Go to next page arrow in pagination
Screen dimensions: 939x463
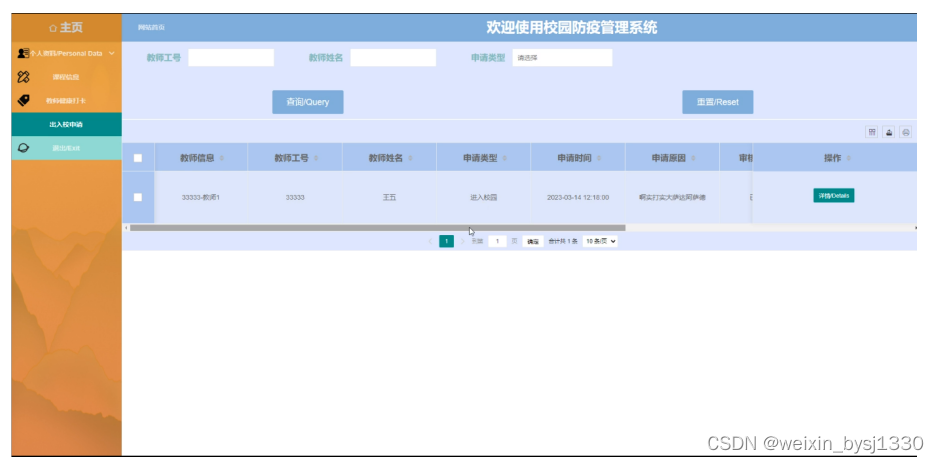(x=462, y=241)
